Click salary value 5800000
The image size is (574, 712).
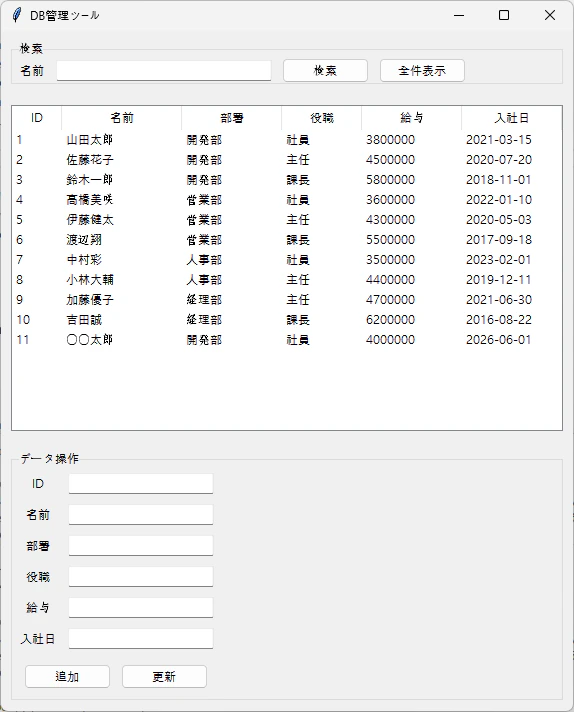click(391, 180)
